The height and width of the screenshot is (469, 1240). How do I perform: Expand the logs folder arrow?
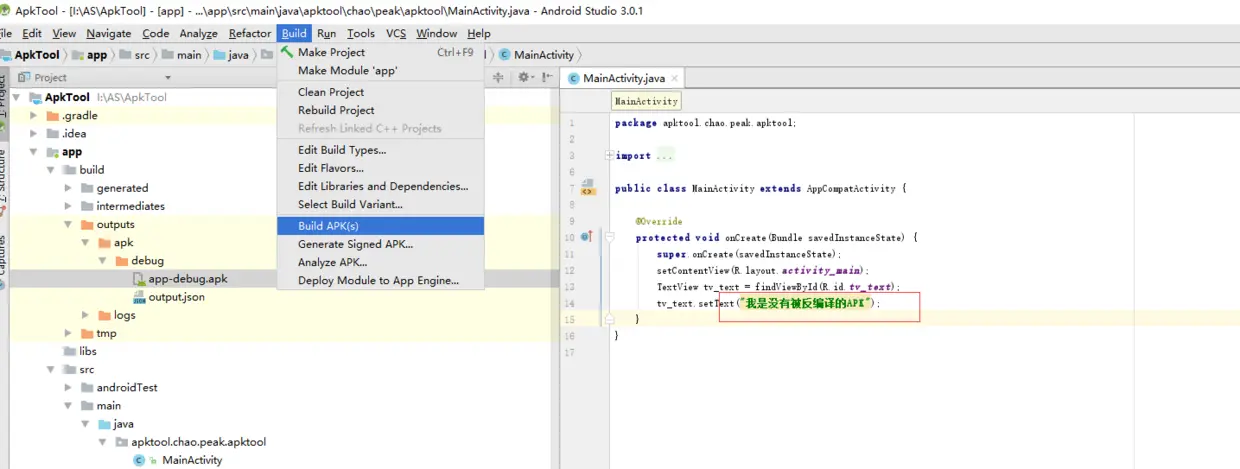pos(86,315)
